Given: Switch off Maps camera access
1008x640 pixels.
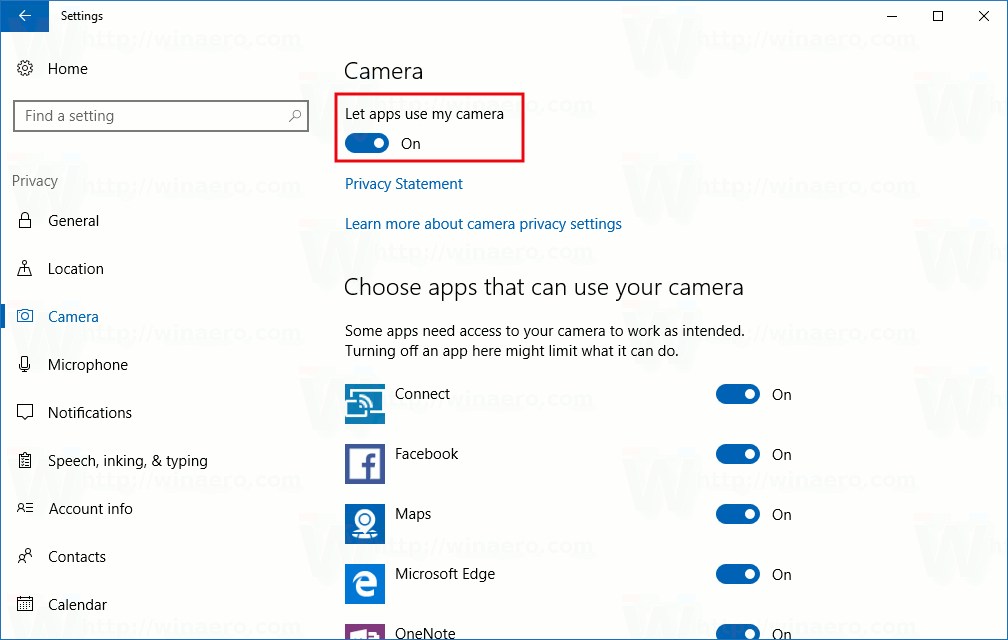Looking at the screenshot, I should [738, 515].
